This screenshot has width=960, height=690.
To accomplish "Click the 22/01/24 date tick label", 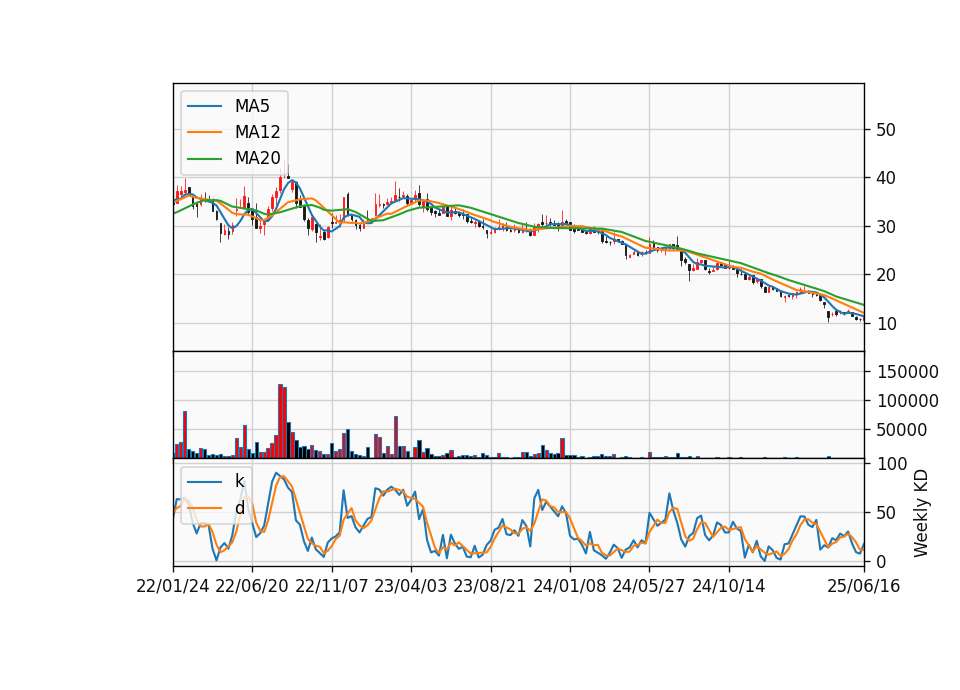I will pyautogui.click(x=173, y=586).
